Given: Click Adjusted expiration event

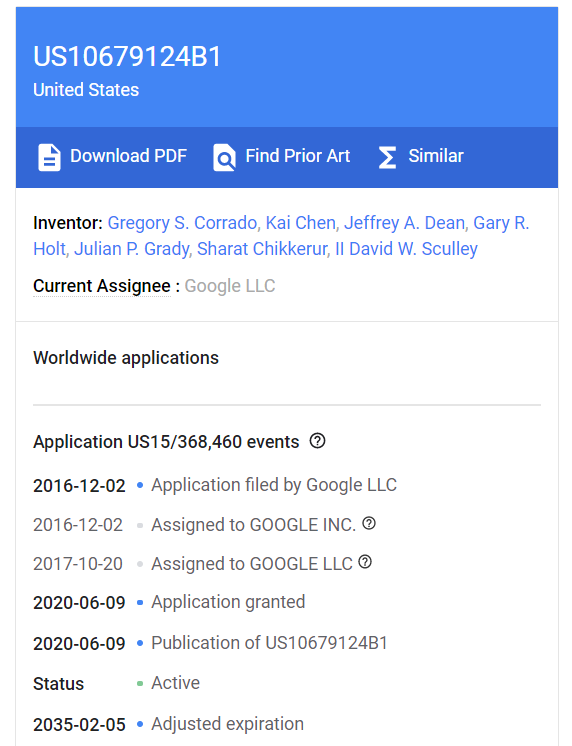Looking at the screenshot, I should pyautogui.click(x=227, y=724).
